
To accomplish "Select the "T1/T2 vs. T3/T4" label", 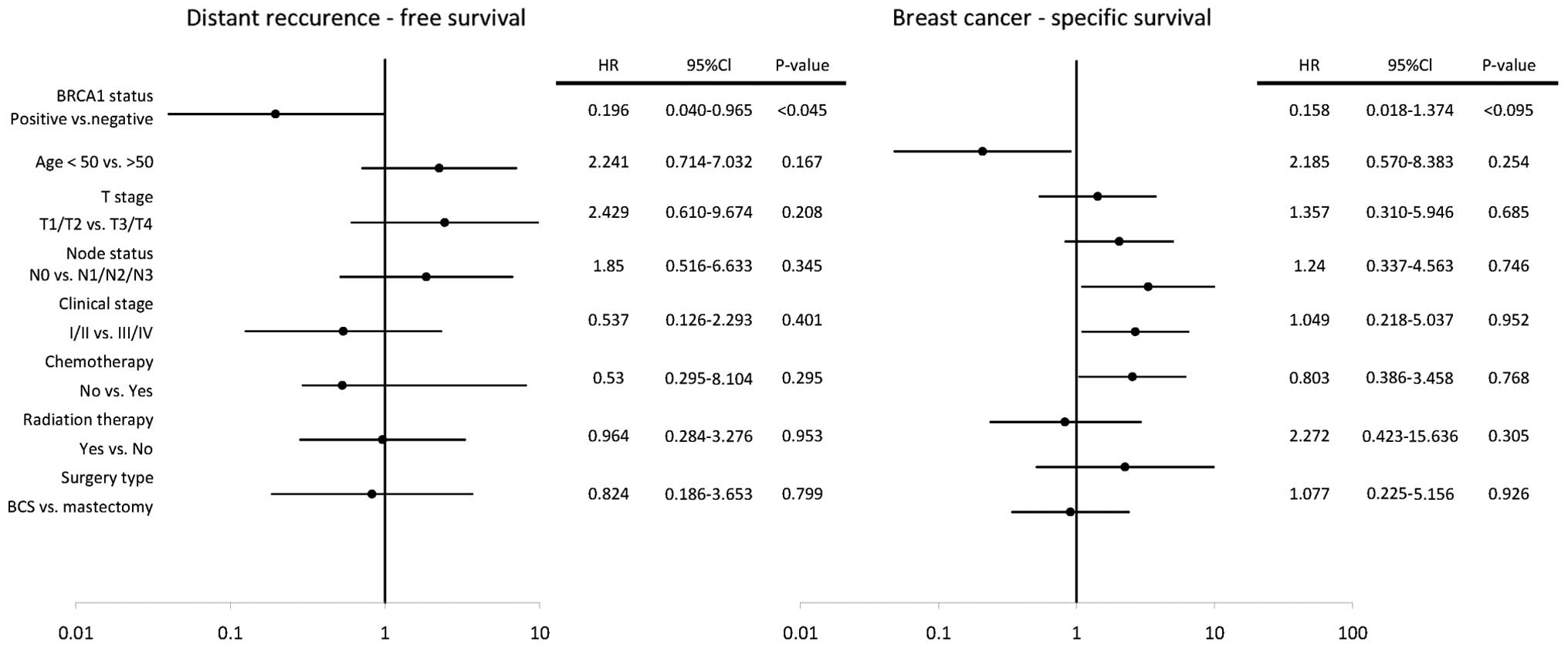I will [x=96, y=225].
